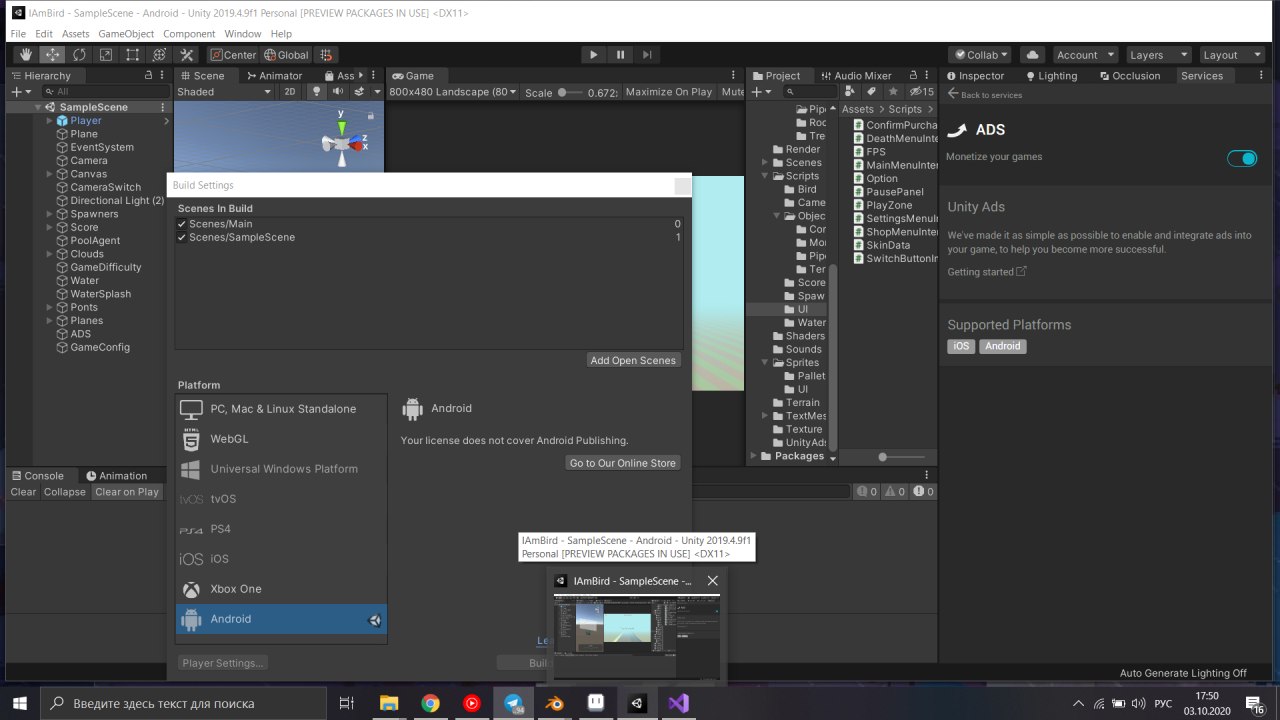Switch to Lighting tab
This screenshot has height=720, width=1280.
(x=1051, y=75)
